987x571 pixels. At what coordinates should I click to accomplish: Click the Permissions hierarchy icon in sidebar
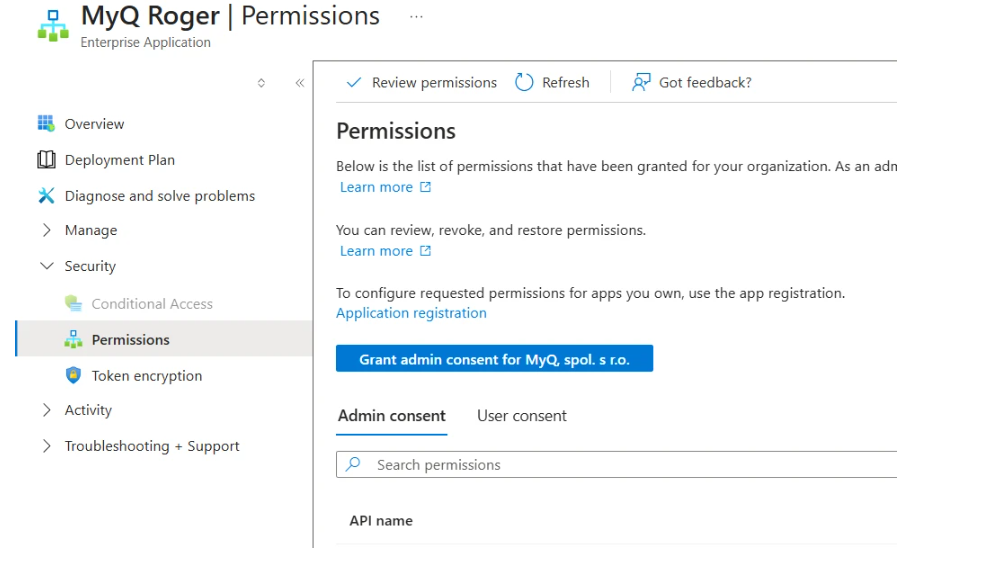(73, 339)
